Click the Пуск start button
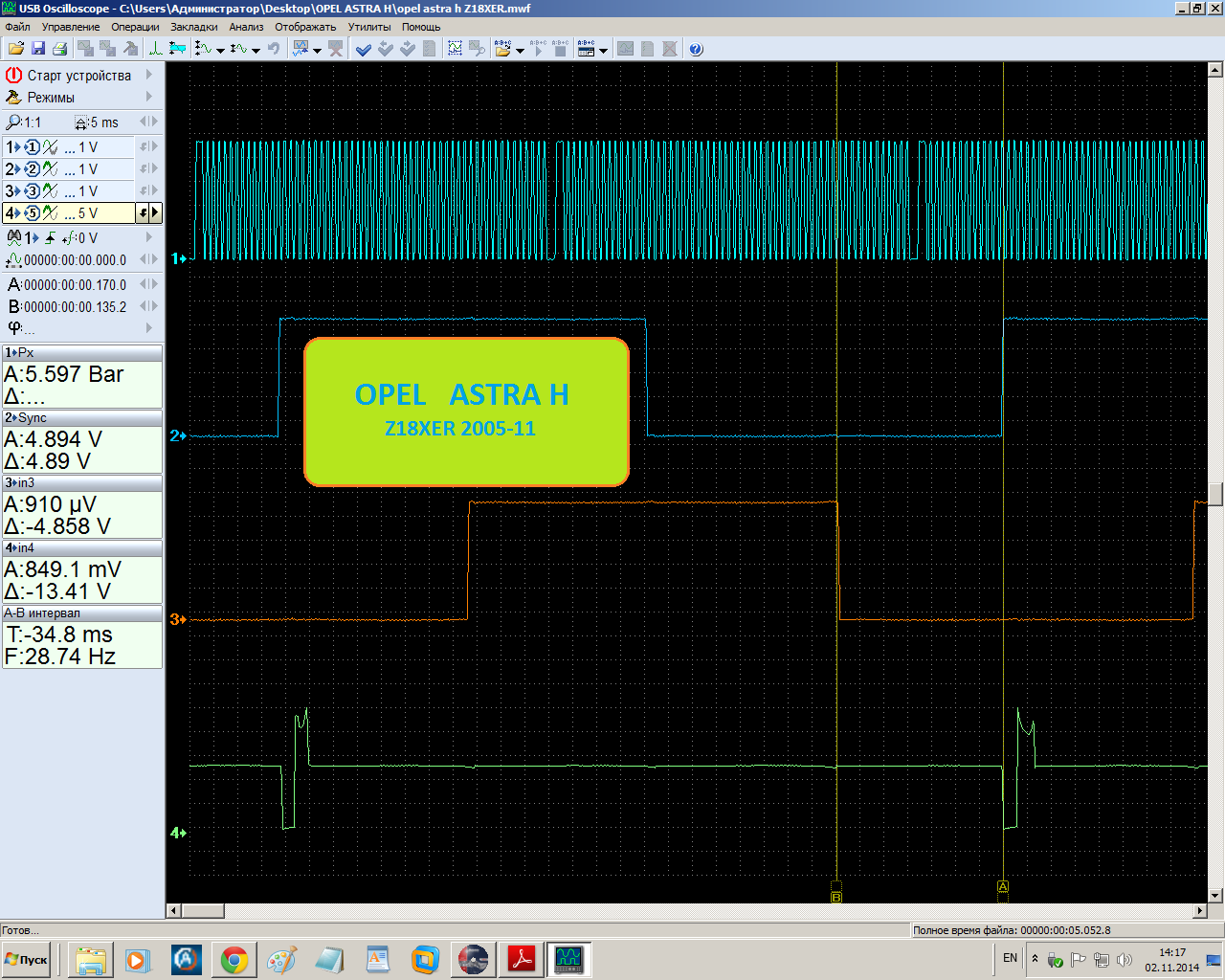The height and width of the screenshot is (980, 1225). (27, 960)
